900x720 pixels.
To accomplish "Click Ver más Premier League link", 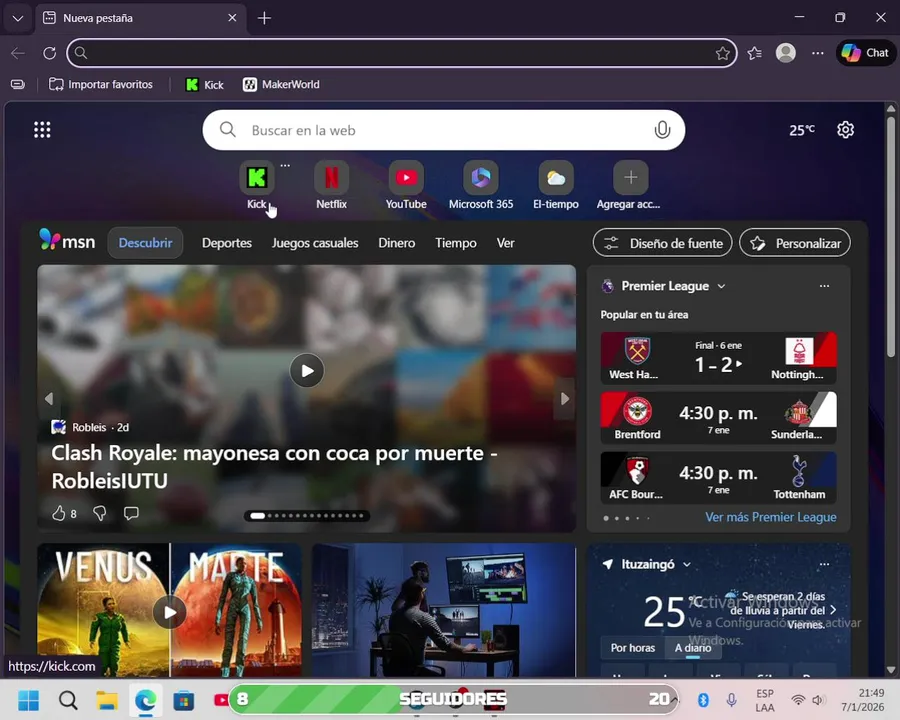I will tap(770, 517).
